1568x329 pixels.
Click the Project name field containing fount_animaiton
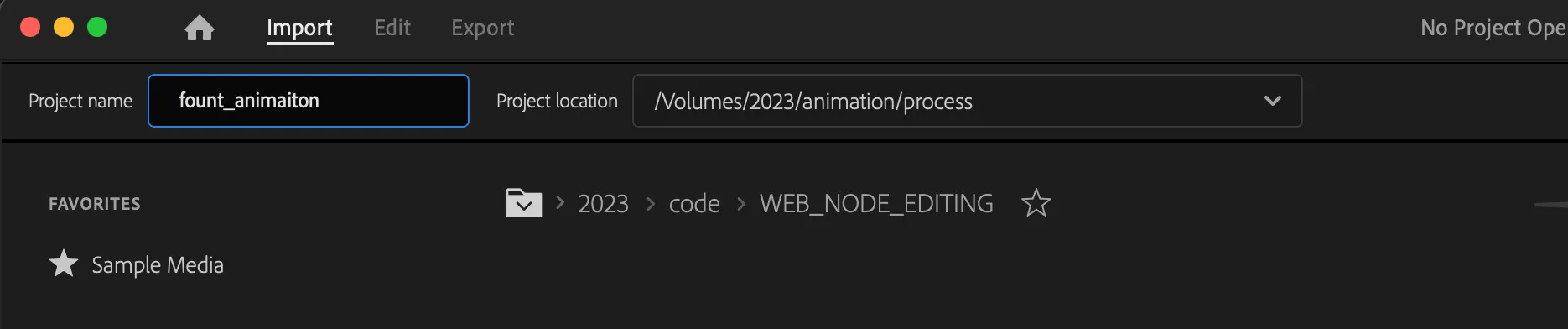[x=309, y=101]
